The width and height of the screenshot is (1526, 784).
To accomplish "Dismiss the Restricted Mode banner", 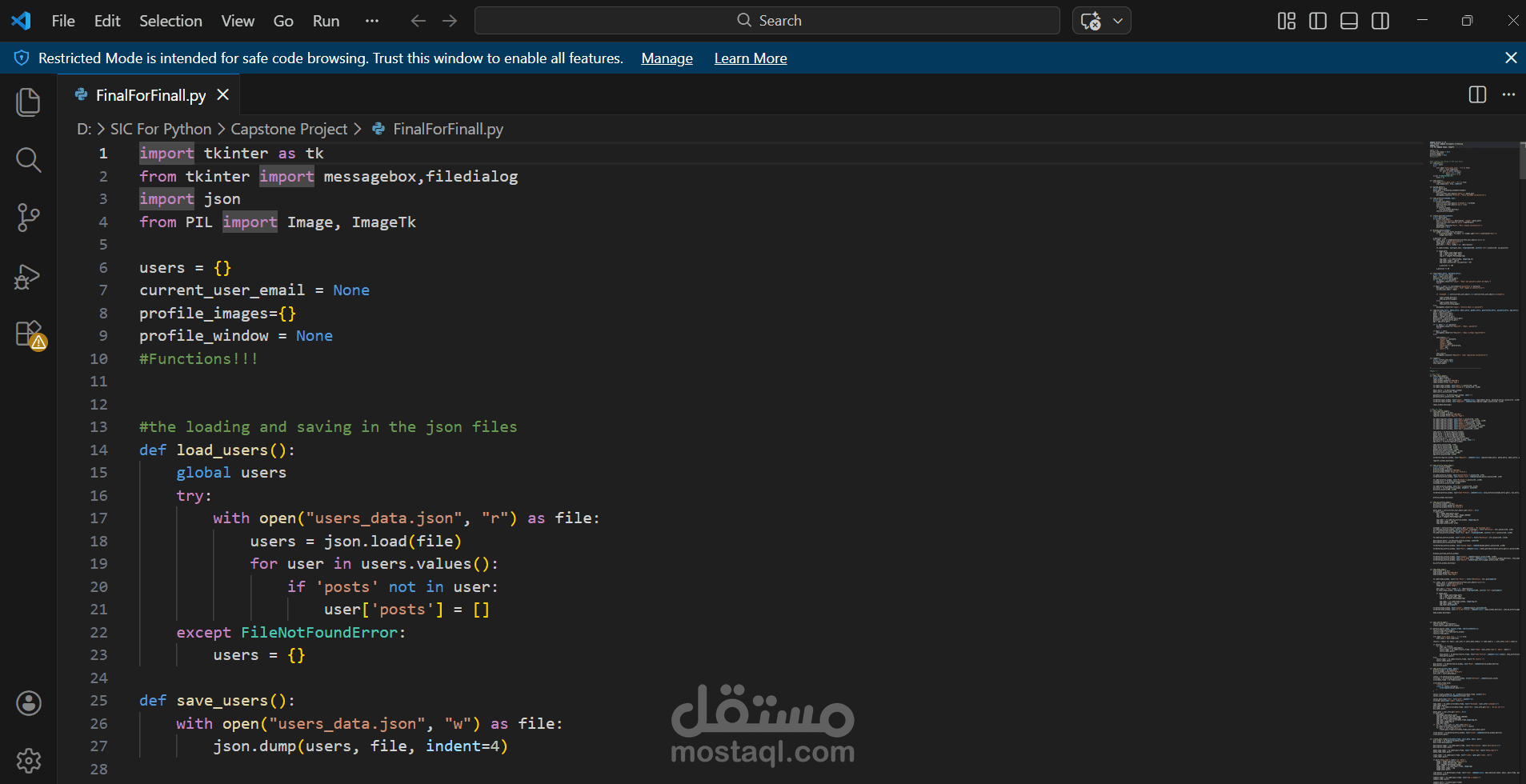I will coord(1511,58).
